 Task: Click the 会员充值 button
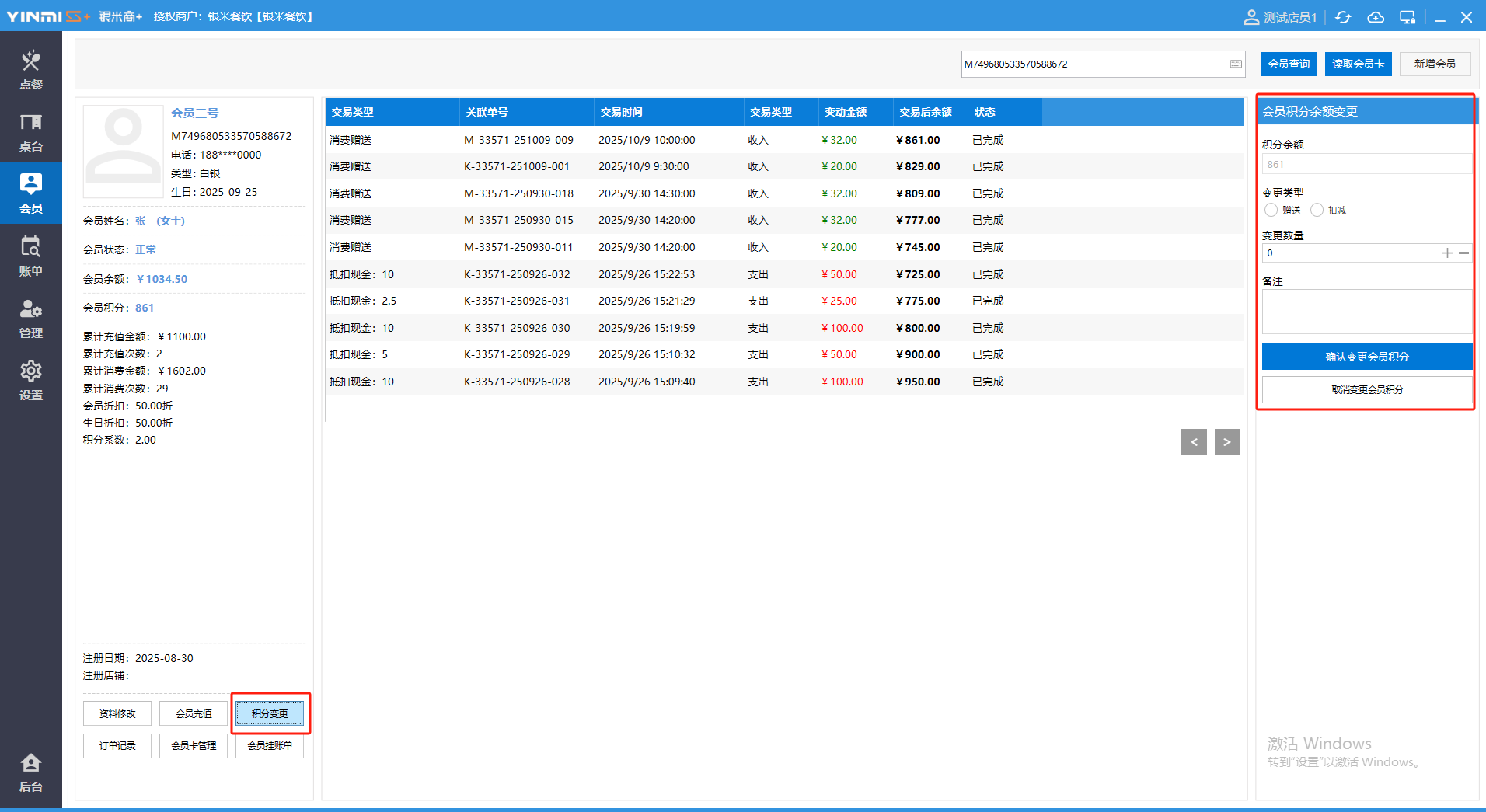(194, 713)
